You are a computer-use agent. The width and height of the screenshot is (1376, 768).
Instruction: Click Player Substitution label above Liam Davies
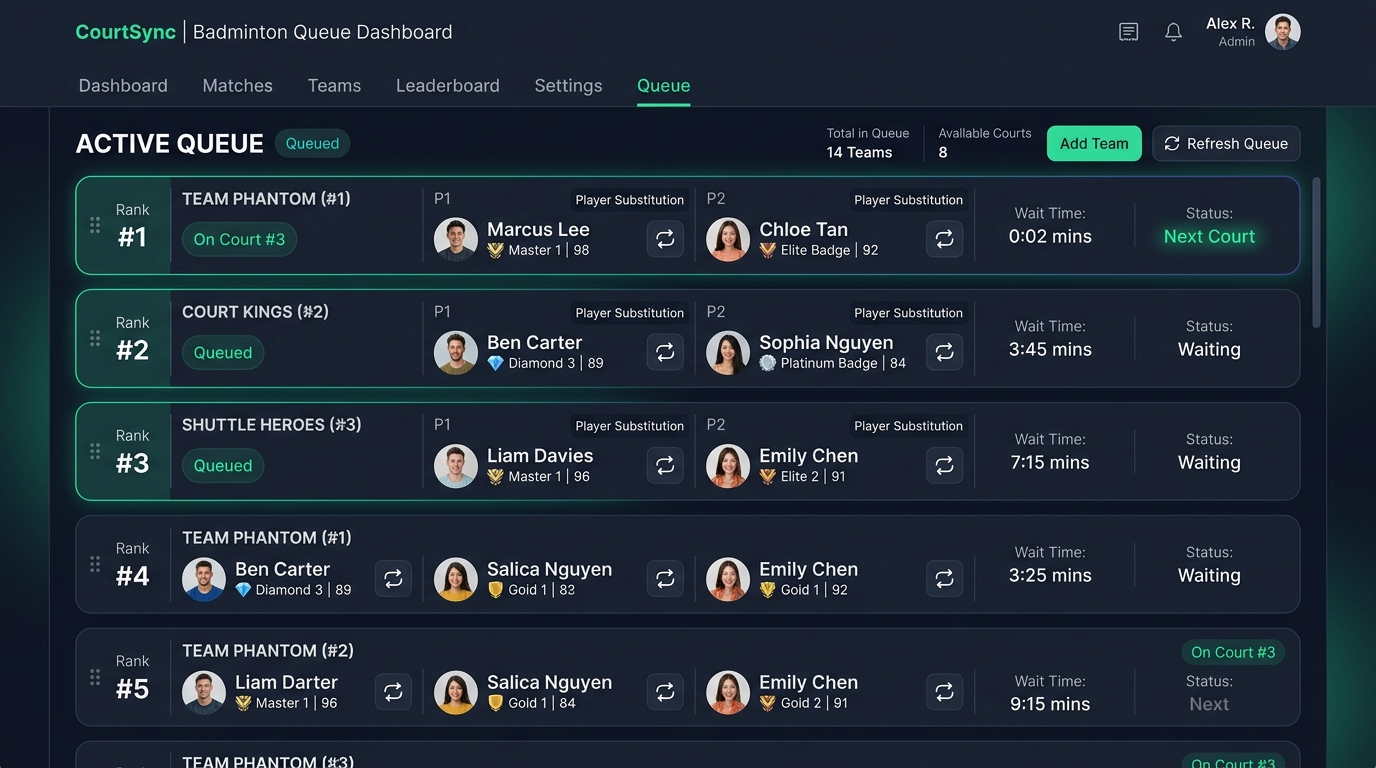[x=629, y=426]
